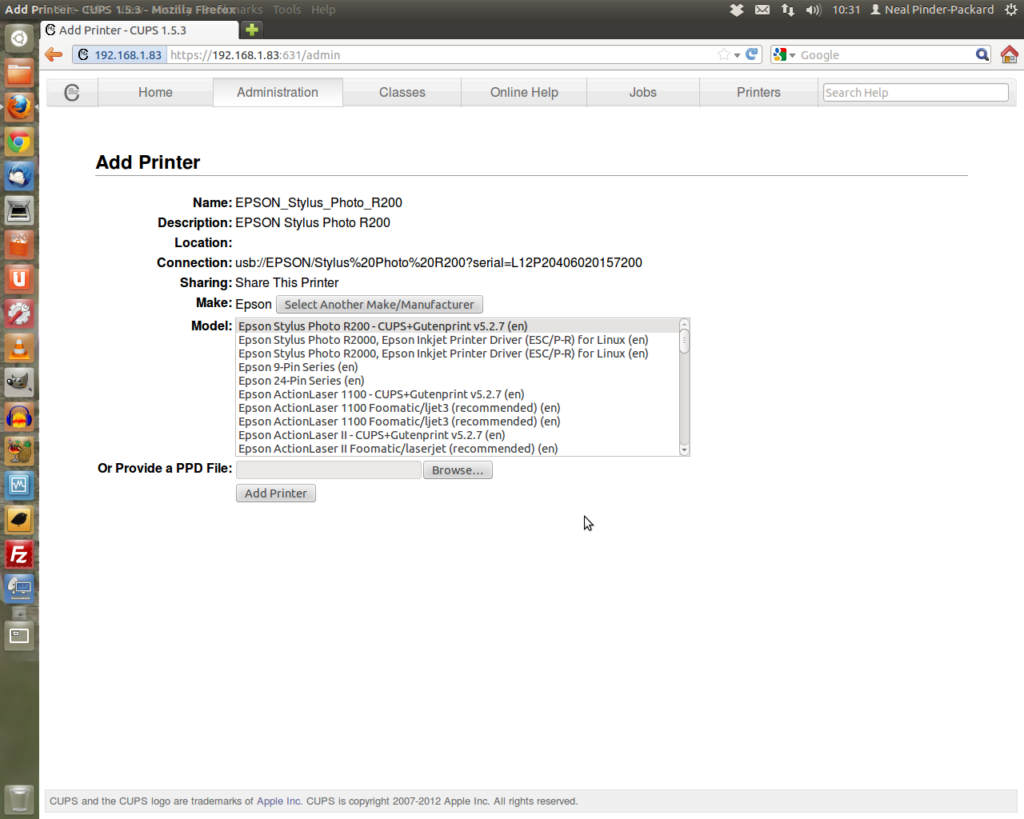
Task: Select the Add Printer browser tab
Action: pos(140,30)
